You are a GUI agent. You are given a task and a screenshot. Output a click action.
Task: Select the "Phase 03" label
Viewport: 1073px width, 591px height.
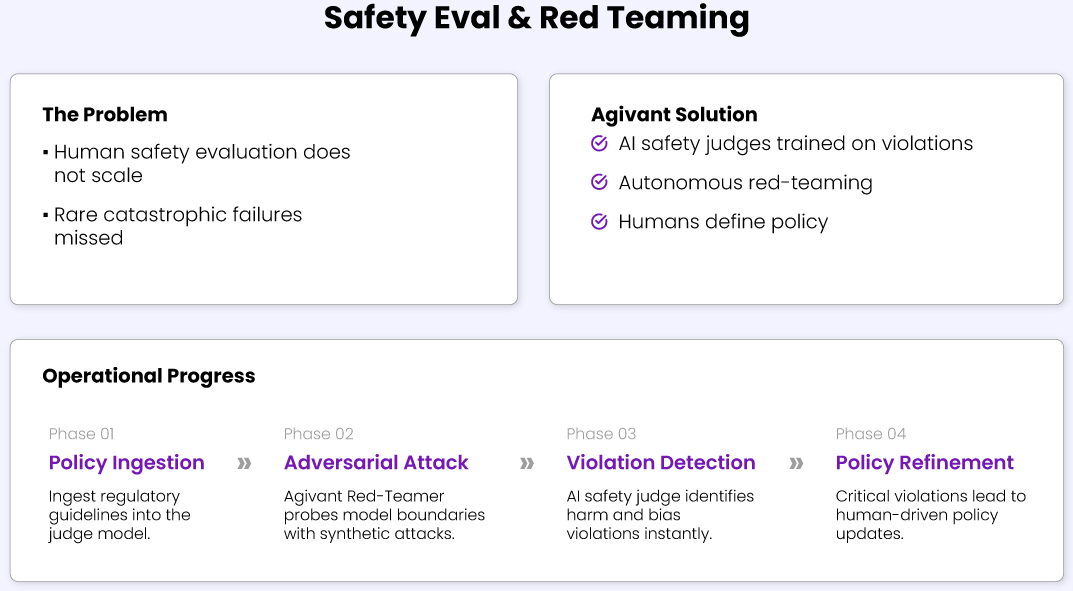pyautogui.click(x=602, y=434)
